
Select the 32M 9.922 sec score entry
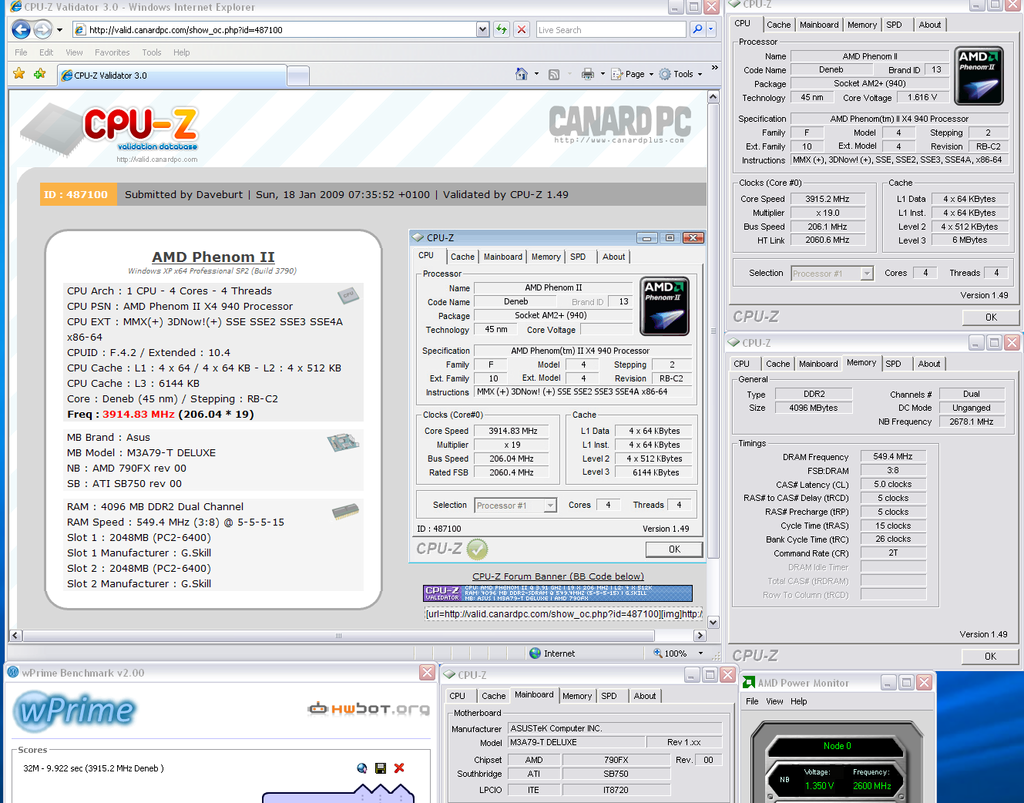pos(93,768)
